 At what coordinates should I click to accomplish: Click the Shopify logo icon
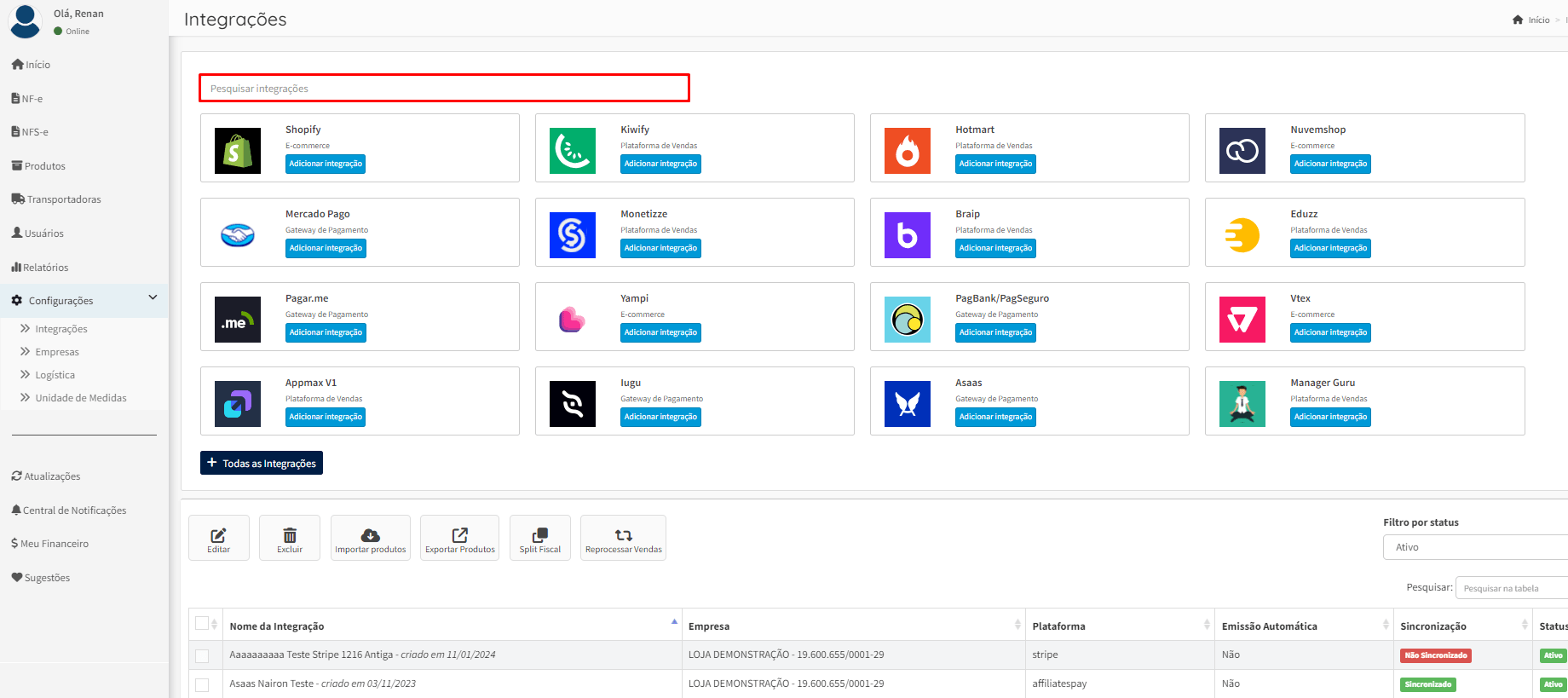click(x=238, y=151)
